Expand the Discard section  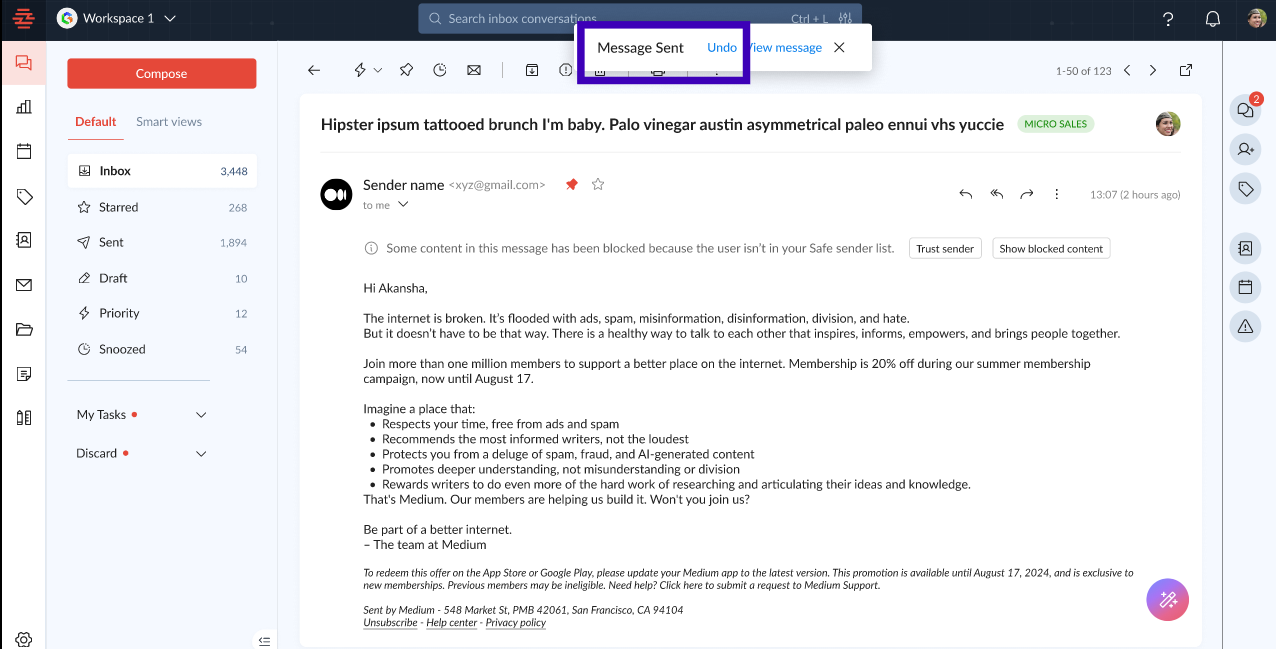[x=201, y=454]
